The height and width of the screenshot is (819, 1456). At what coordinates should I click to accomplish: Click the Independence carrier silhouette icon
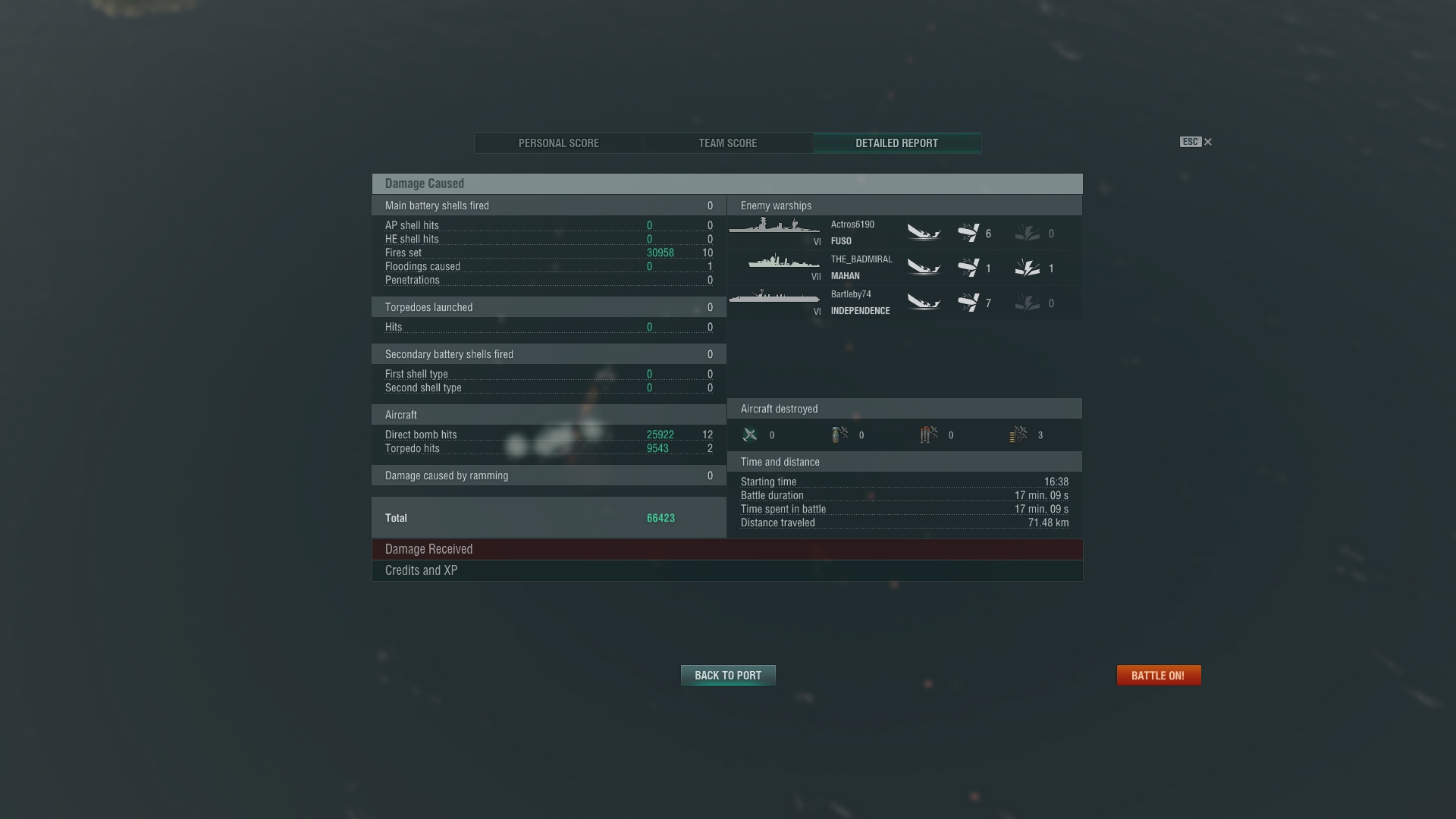point(774,296)
